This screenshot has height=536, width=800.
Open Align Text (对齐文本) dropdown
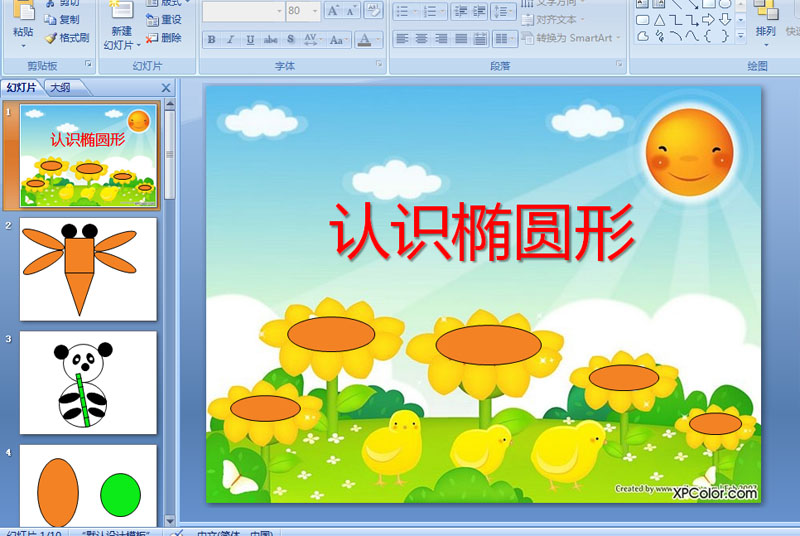pyautogui.click(x=553, y=20)
